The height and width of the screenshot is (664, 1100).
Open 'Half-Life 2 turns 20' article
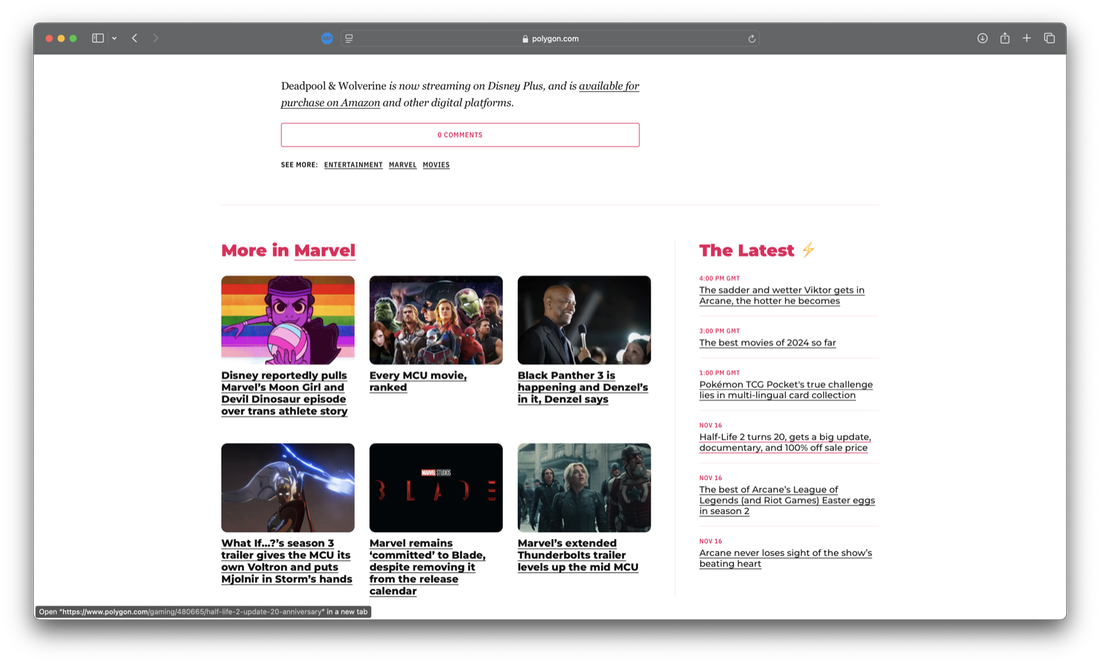coord(785,442)
